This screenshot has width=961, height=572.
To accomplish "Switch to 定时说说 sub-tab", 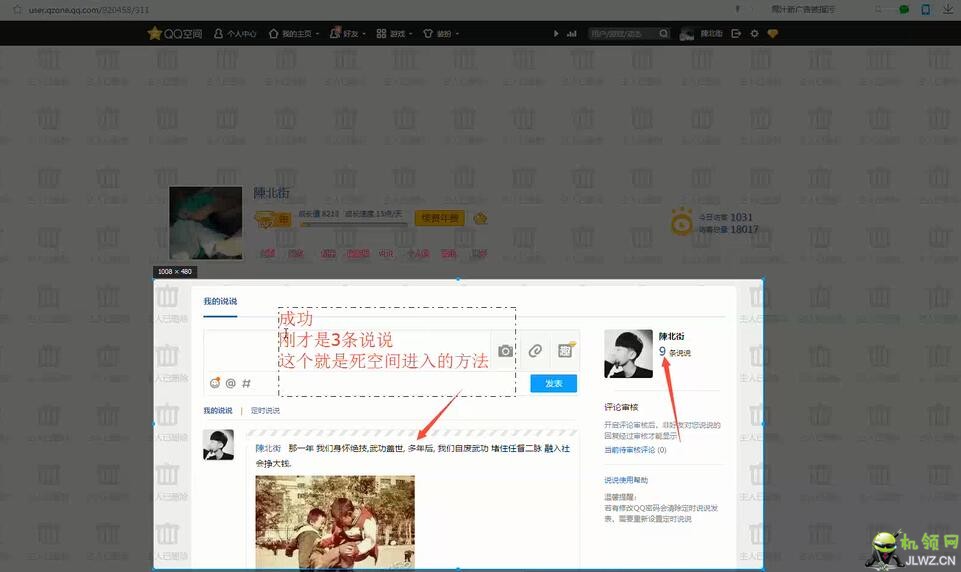I will [265, 410].
